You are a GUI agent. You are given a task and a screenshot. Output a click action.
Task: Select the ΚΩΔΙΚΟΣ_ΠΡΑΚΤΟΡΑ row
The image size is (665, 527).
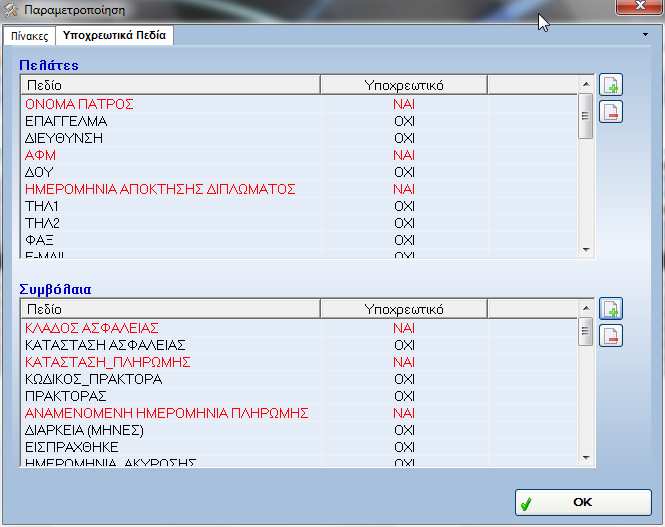click(299, 379)
